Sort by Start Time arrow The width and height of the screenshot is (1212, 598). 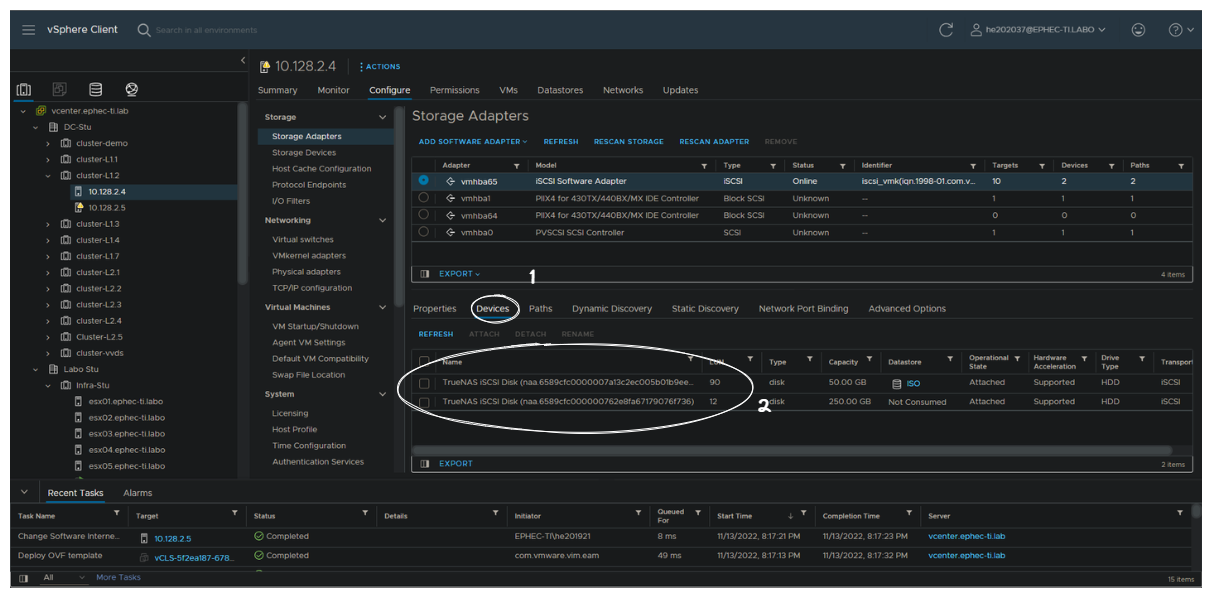[790, 516]
